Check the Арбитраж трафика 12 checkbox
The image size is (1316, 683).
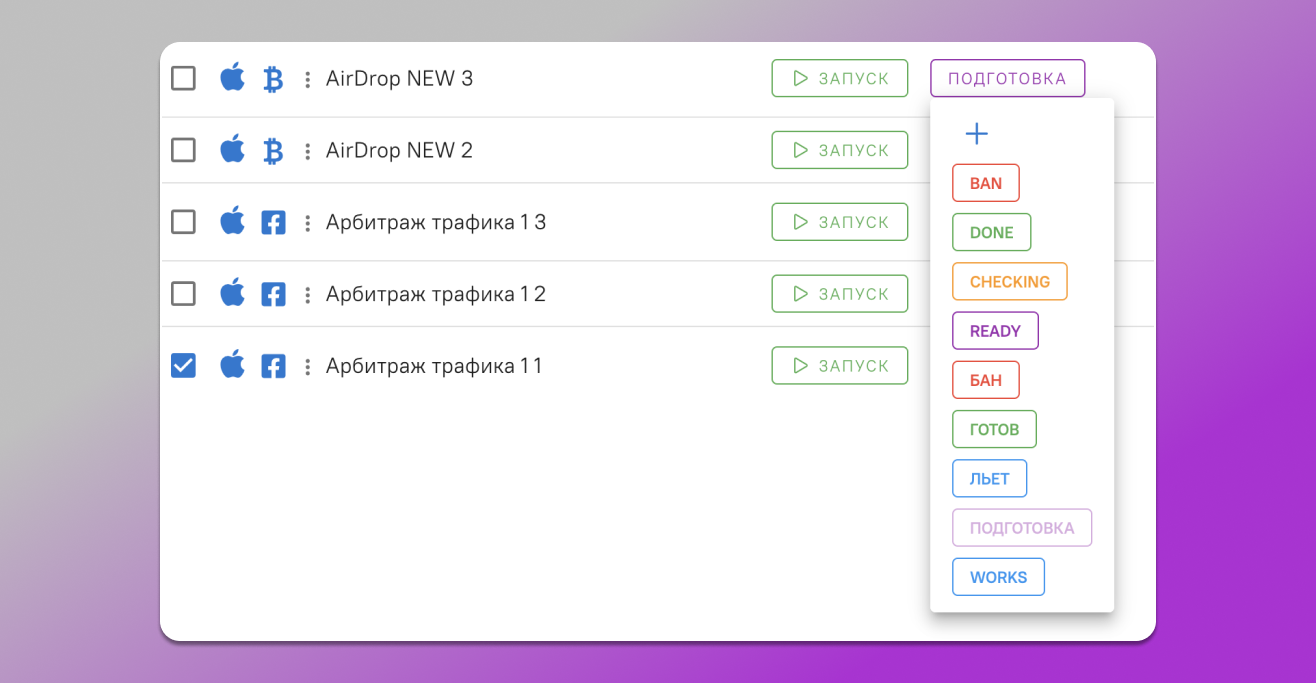pos(183,293)
